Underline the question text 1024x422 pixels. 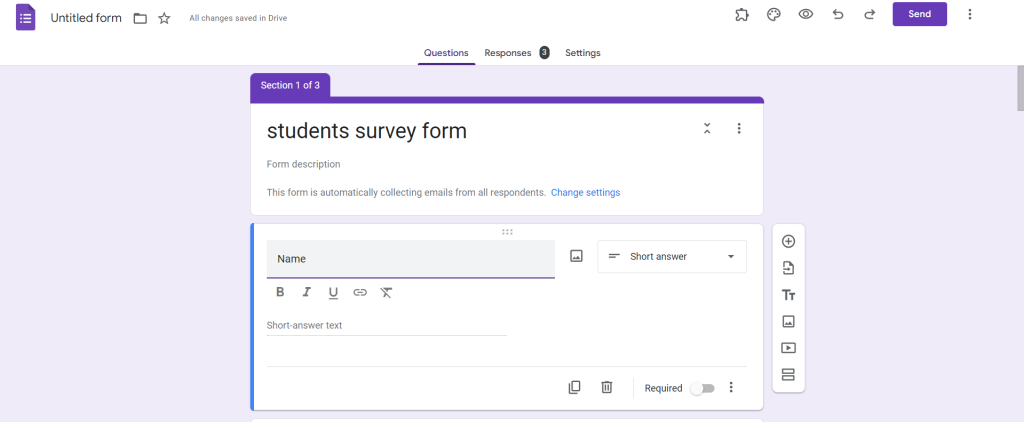point(333,293)
